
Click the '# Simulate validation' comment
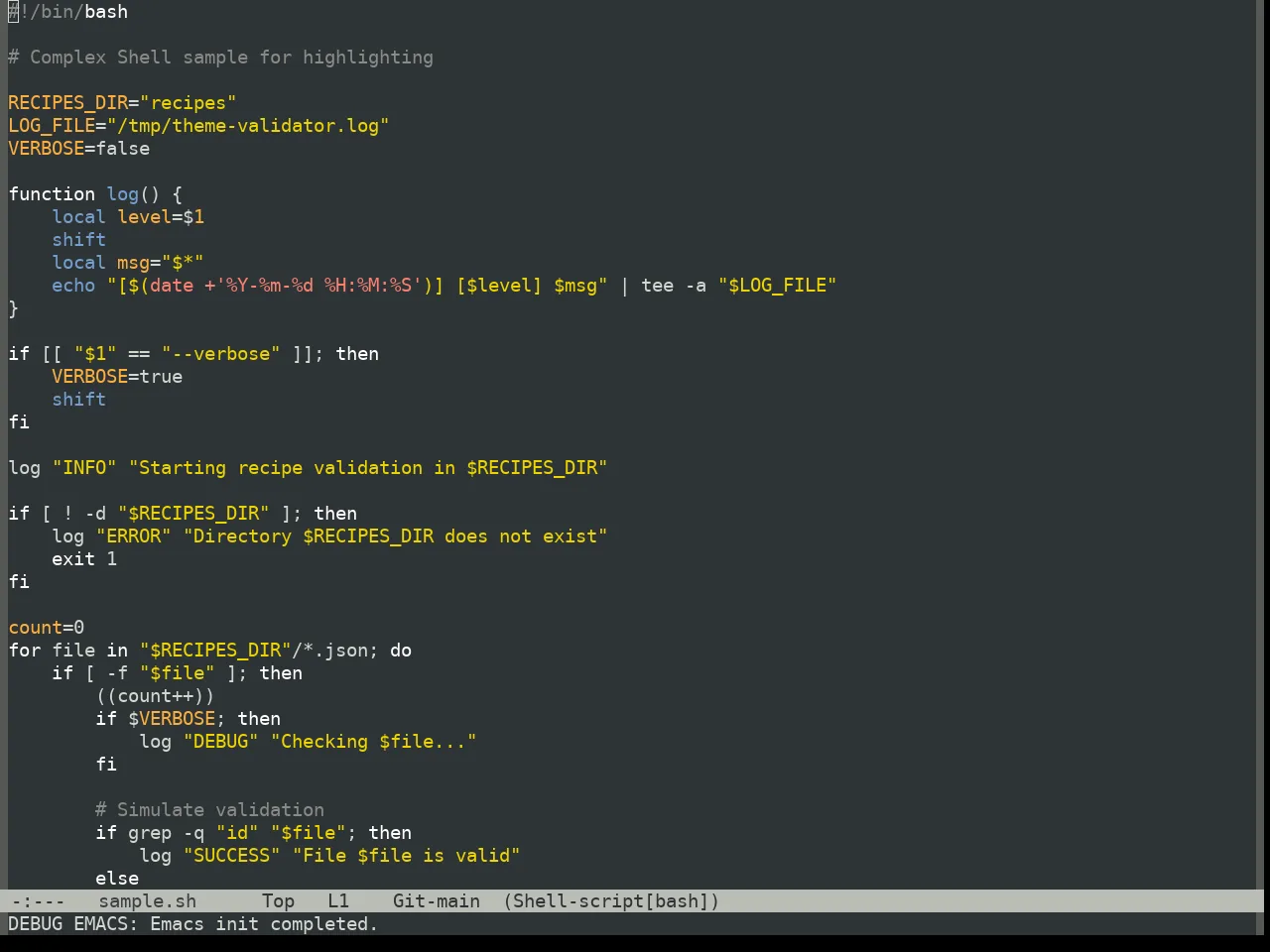[209, 810]
